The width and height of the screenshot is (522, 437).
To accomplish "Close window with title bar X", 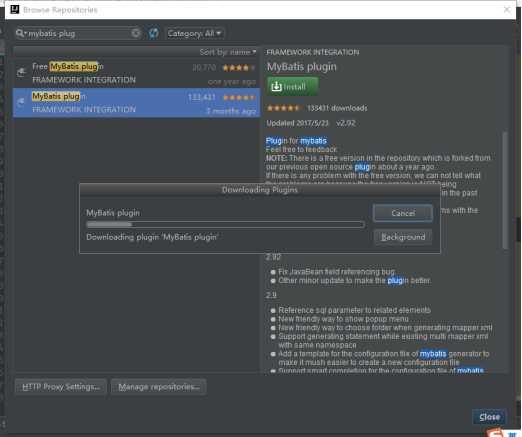I will tap(507, 10).
